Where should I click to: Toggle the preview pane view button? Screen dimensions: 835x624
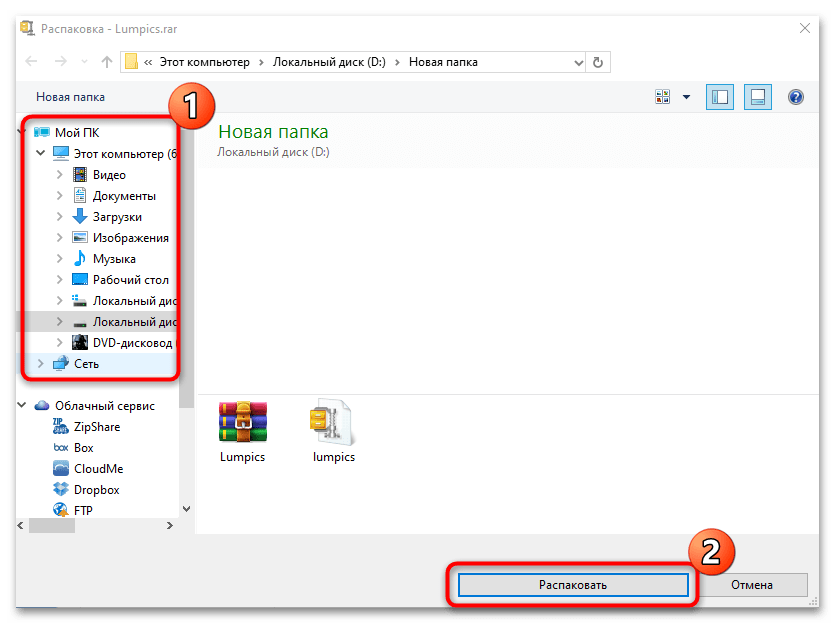(757, 97)
